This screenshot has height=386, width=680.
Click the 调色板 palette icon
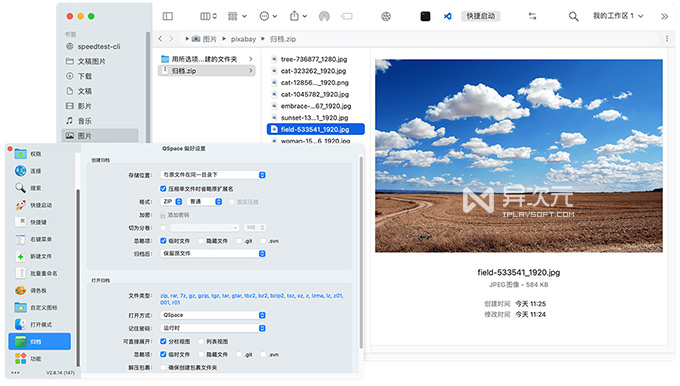tap(20, 290)
